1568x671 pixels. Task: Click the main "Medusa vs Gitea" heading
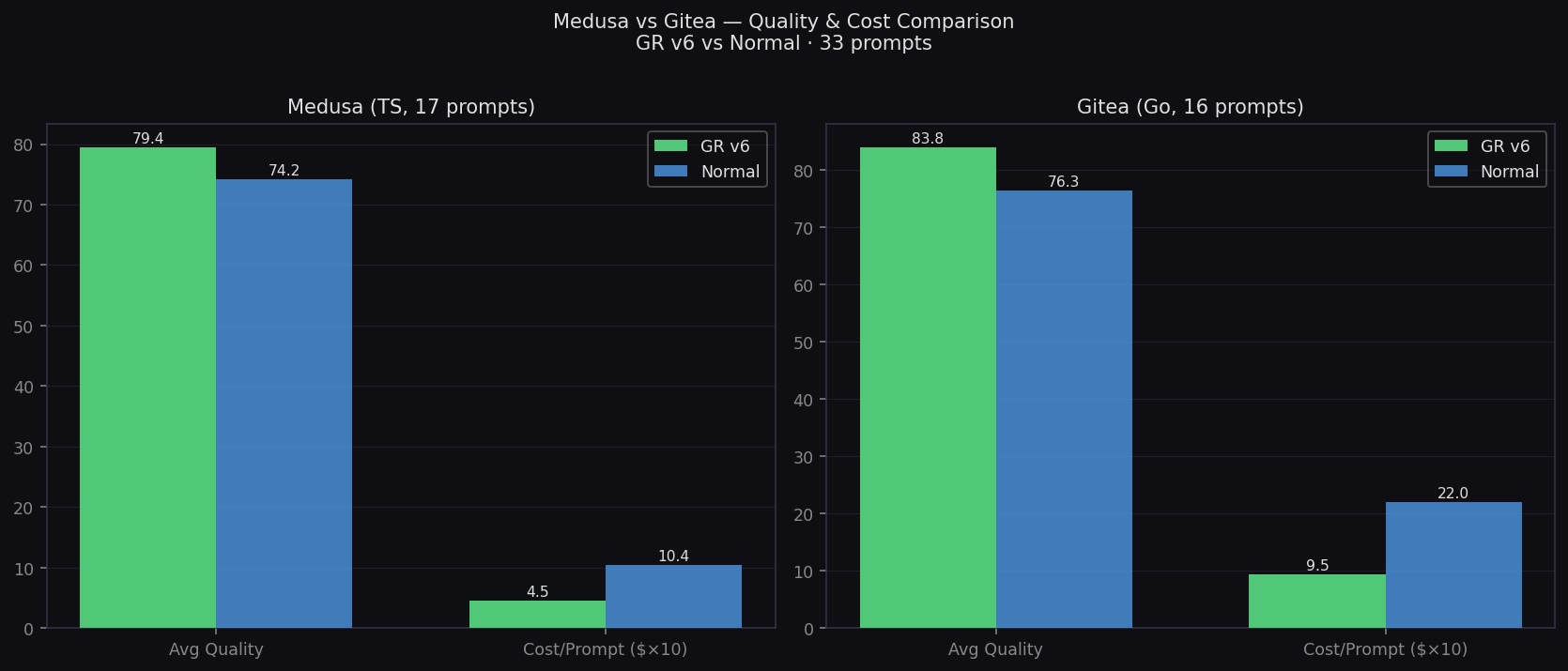click(x=783, y=22)
